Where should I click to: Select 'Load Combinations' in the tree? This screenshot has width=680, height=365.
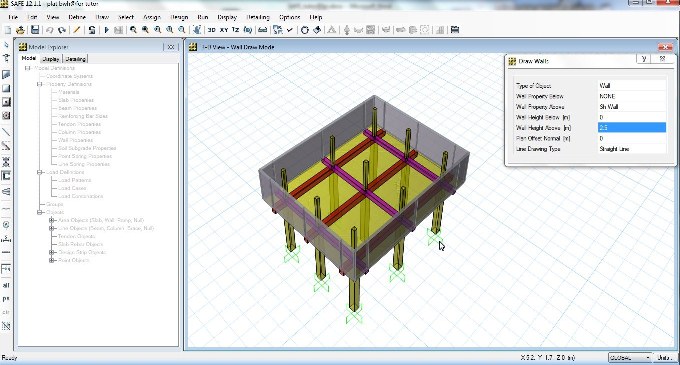(x=80, y=196)
